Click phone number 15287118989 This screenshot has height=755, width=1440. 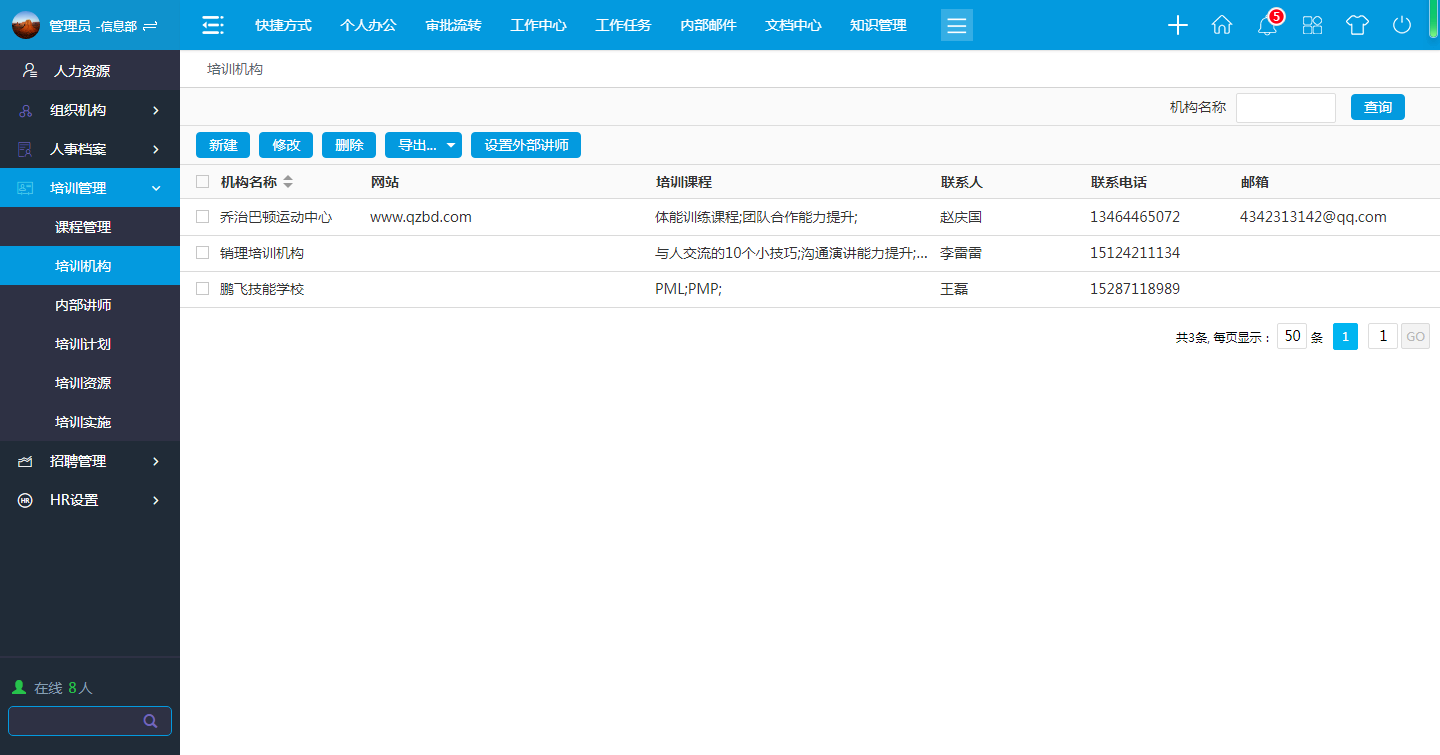coord(1135,289)
